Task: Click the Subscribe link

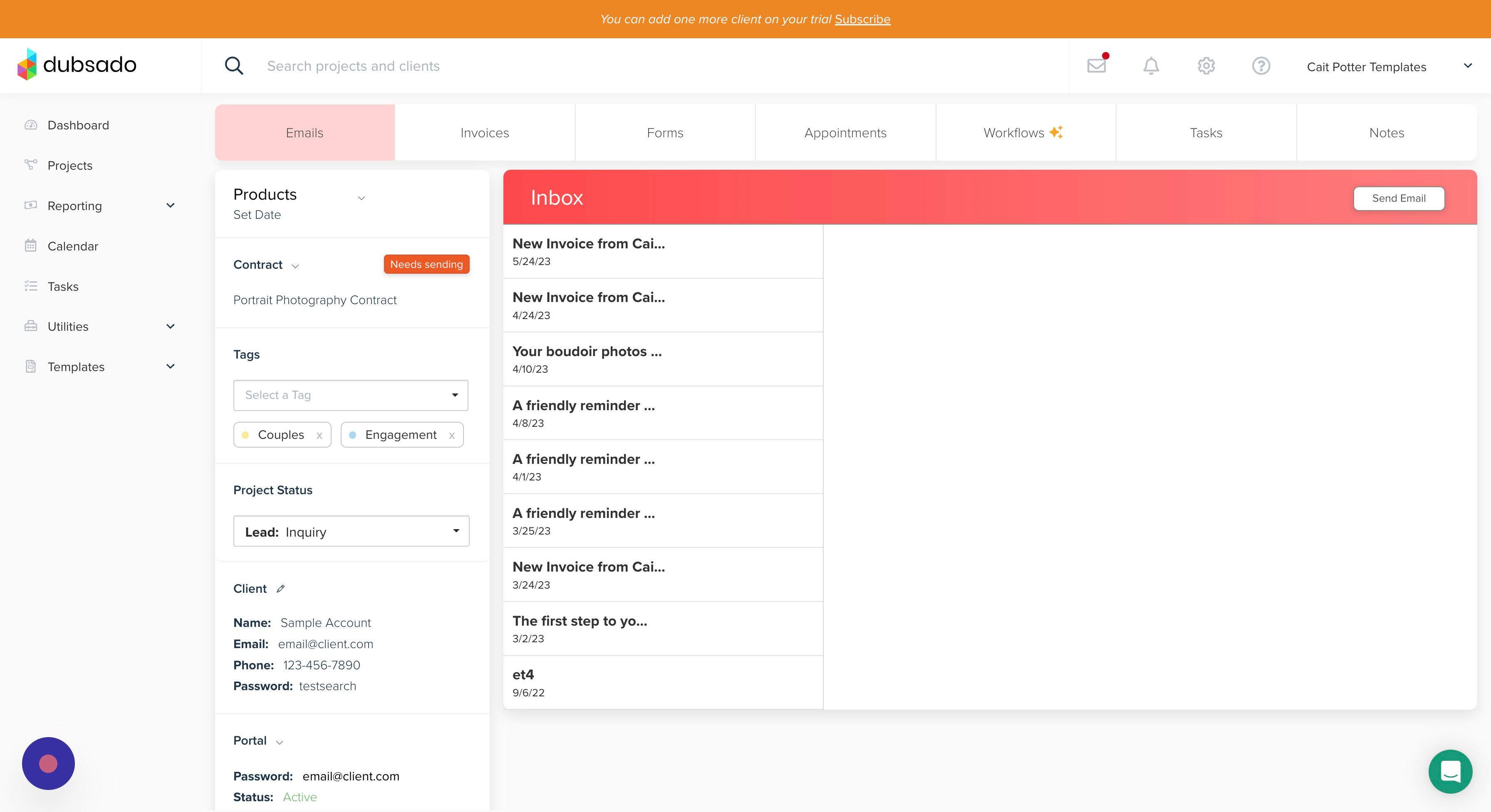Action: pos(862,19)
